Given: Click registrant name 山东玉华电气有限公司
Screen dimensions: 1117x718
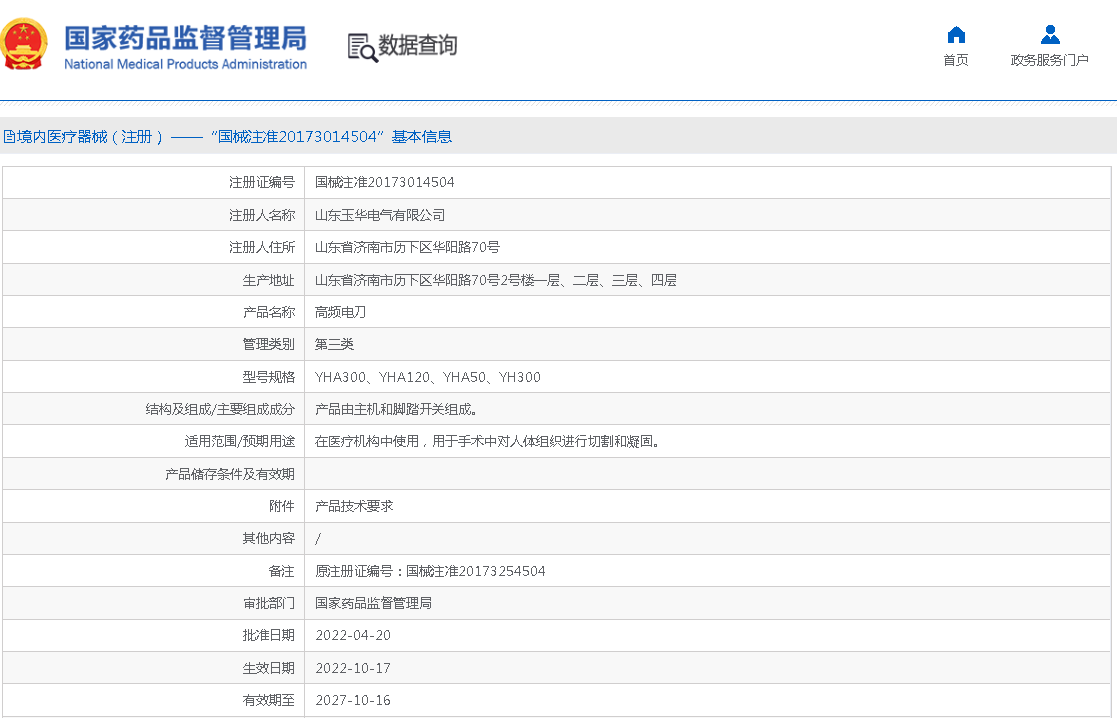Looking at the screenshot, I should pos(380,215).
